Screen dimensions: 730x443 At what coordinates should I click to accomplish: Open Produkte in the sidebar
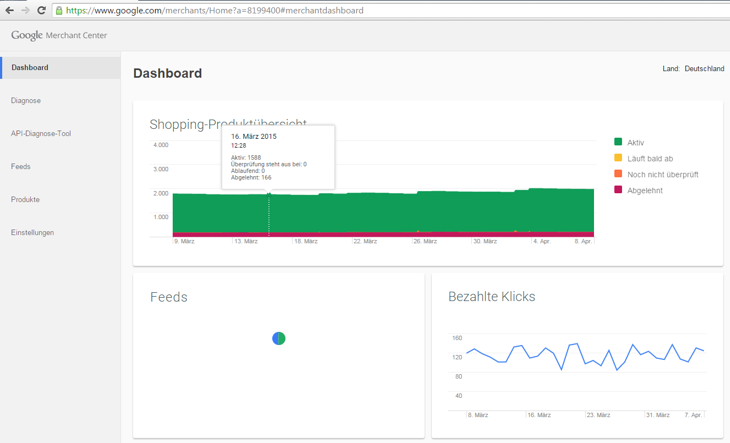[x=25, y=200]
